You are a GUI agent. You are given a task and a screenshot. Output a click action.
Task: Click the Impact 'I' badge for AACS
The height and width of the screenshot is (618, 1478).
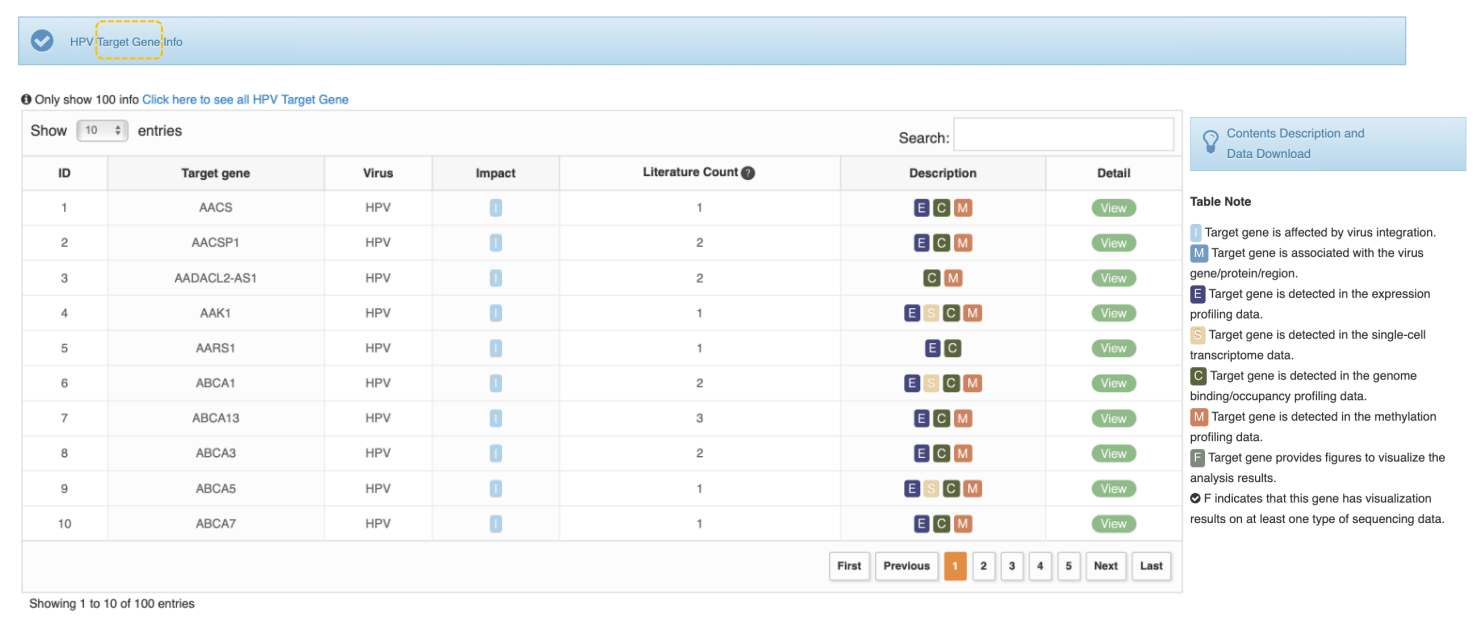[x=496, y=208]
